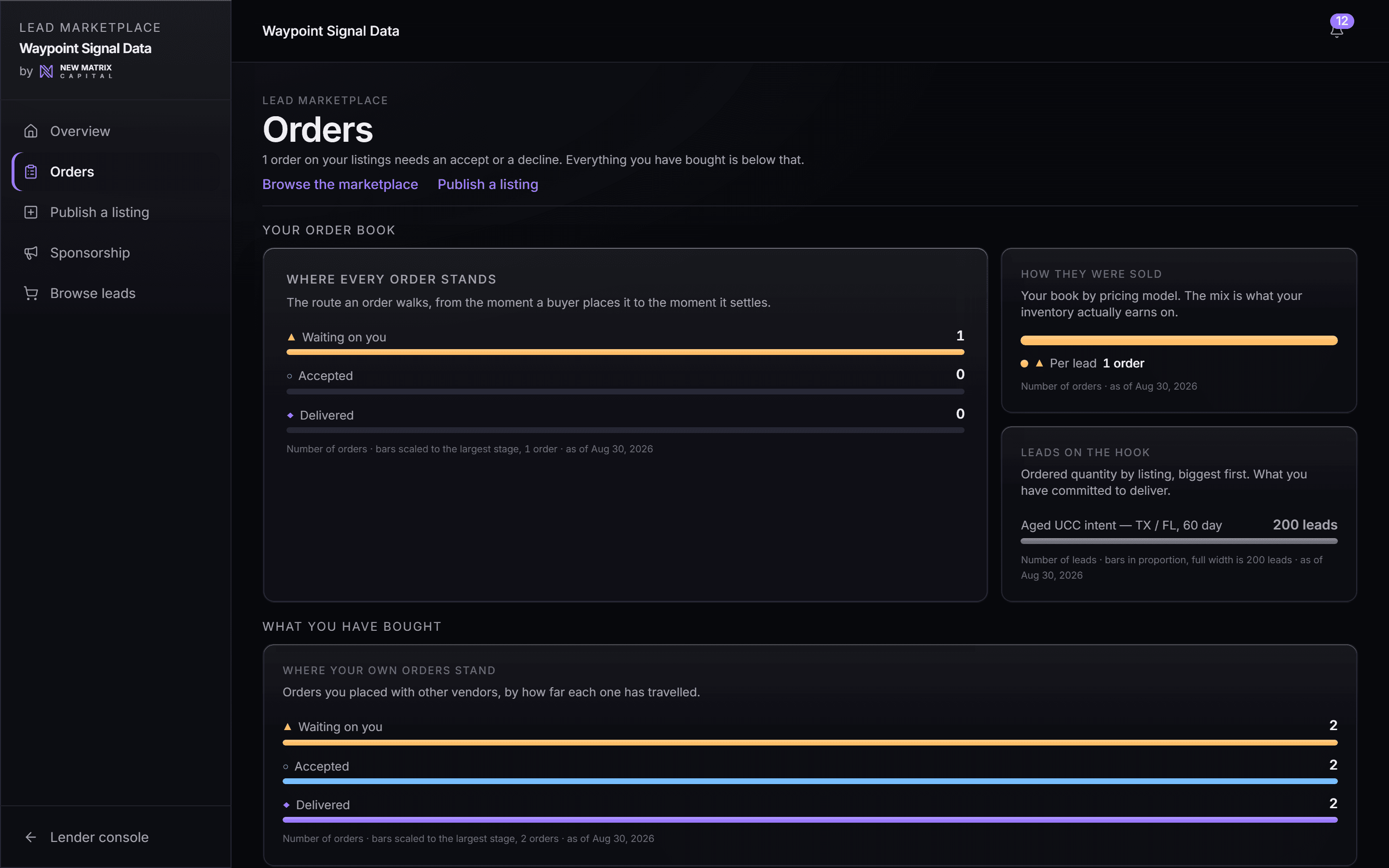Click the Aged UCC intent — TX / FL listing
The image size is (1389, 868).
[x=1121, y=525]
